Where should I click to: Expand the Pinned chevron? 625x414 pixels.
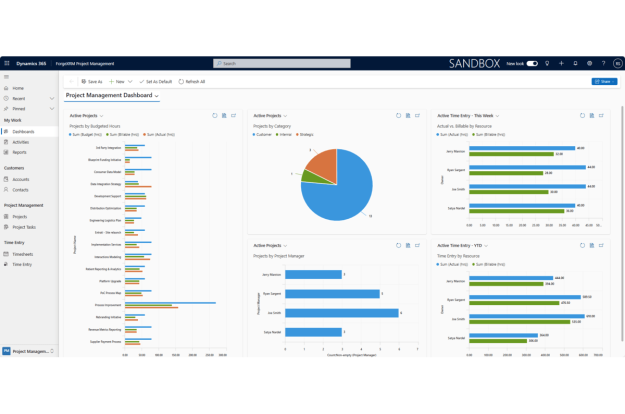[52, 109]
